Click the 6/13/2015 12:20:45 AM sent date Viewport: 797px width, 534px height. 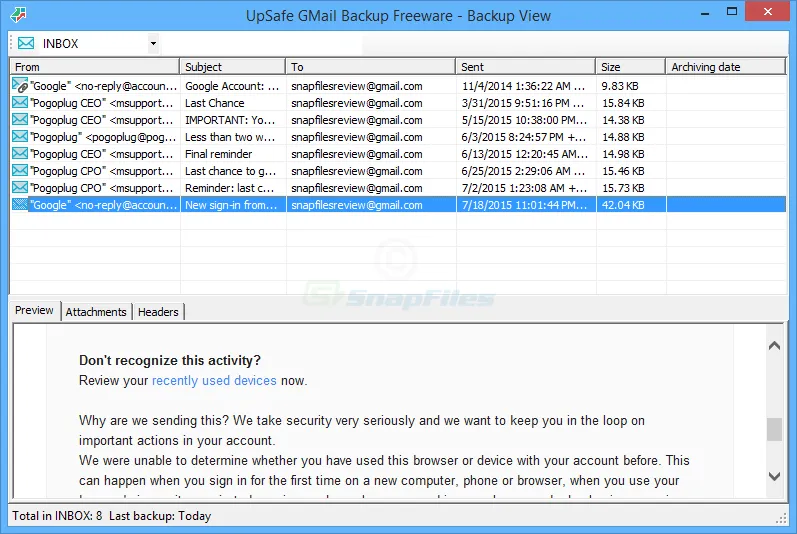coord(525,154)
